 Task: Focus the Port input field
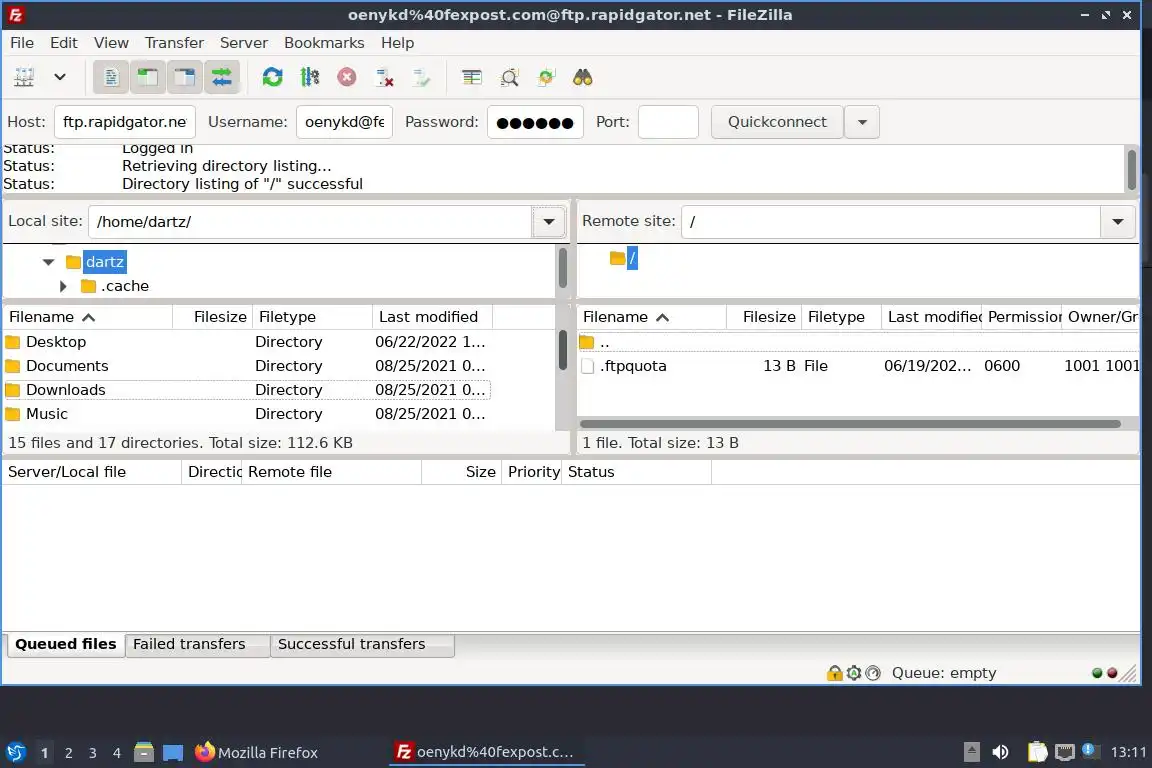click(x=668, y=122)
